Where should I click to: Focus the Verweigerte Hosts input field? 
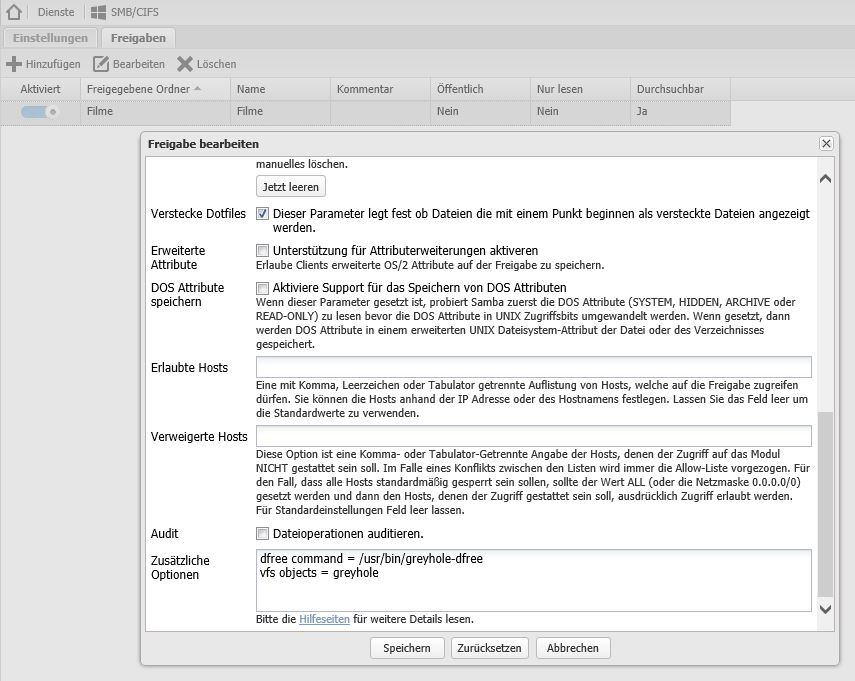[x=533, y=436]
